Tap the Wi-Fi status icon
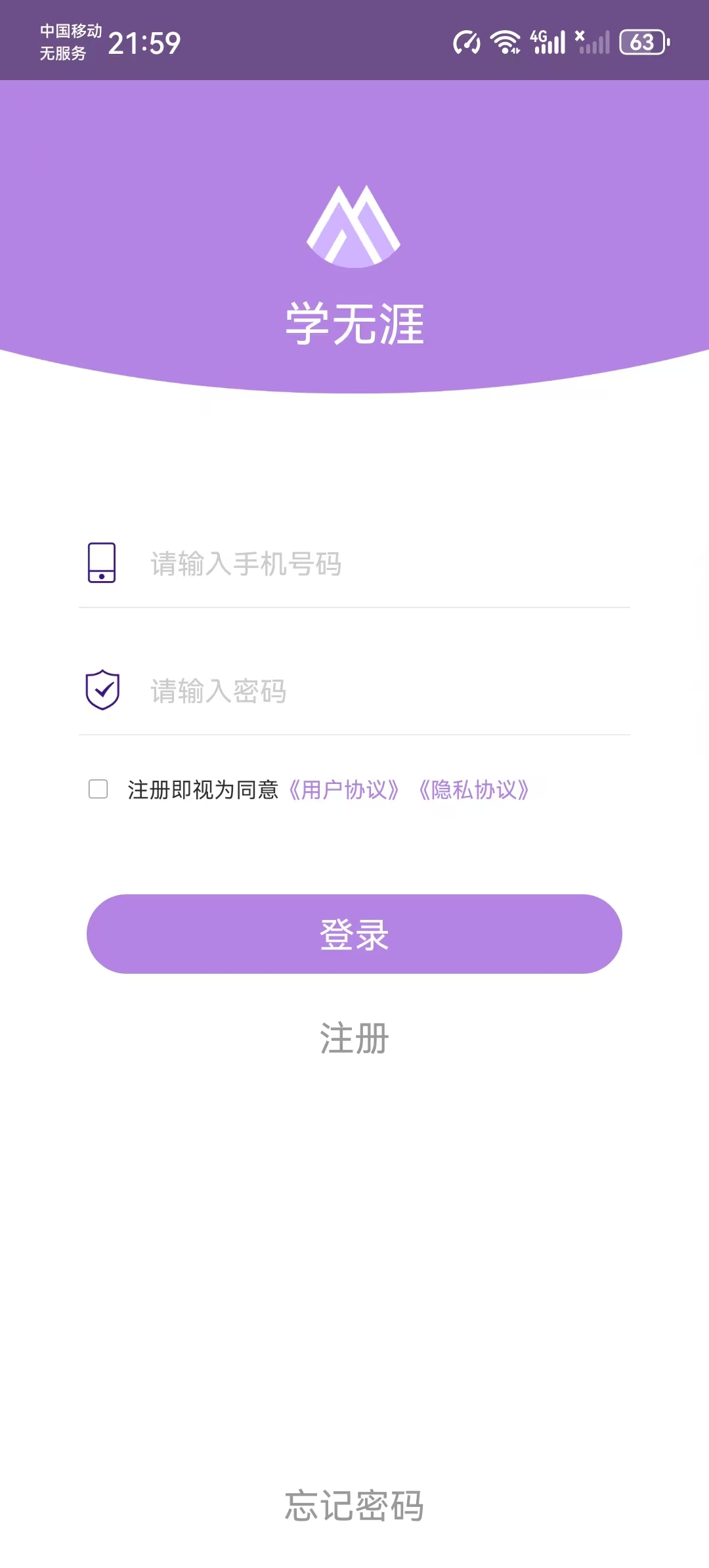 coord(505,43)
